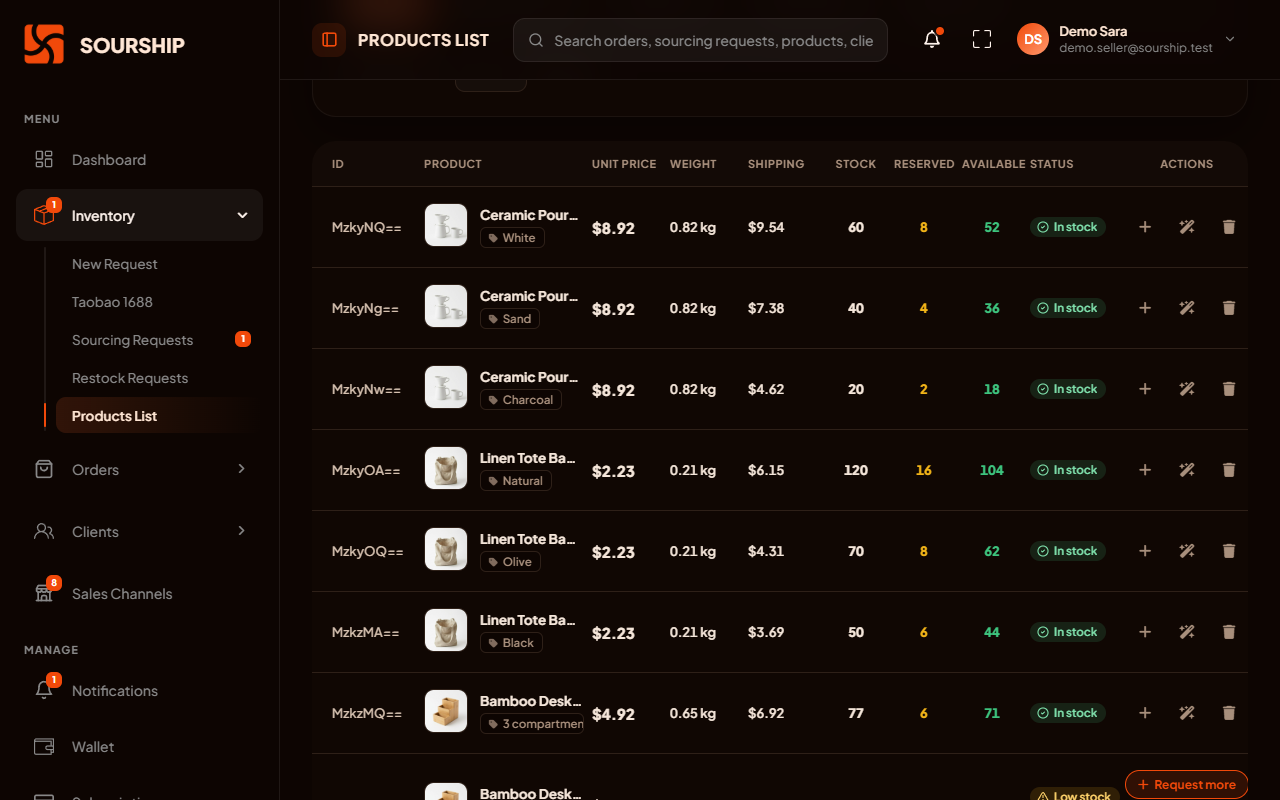The height and width of the screenshot is (800, 1280).
Task: Click magic wand on Linen Tote Olive row
Action: point(1187,551)
